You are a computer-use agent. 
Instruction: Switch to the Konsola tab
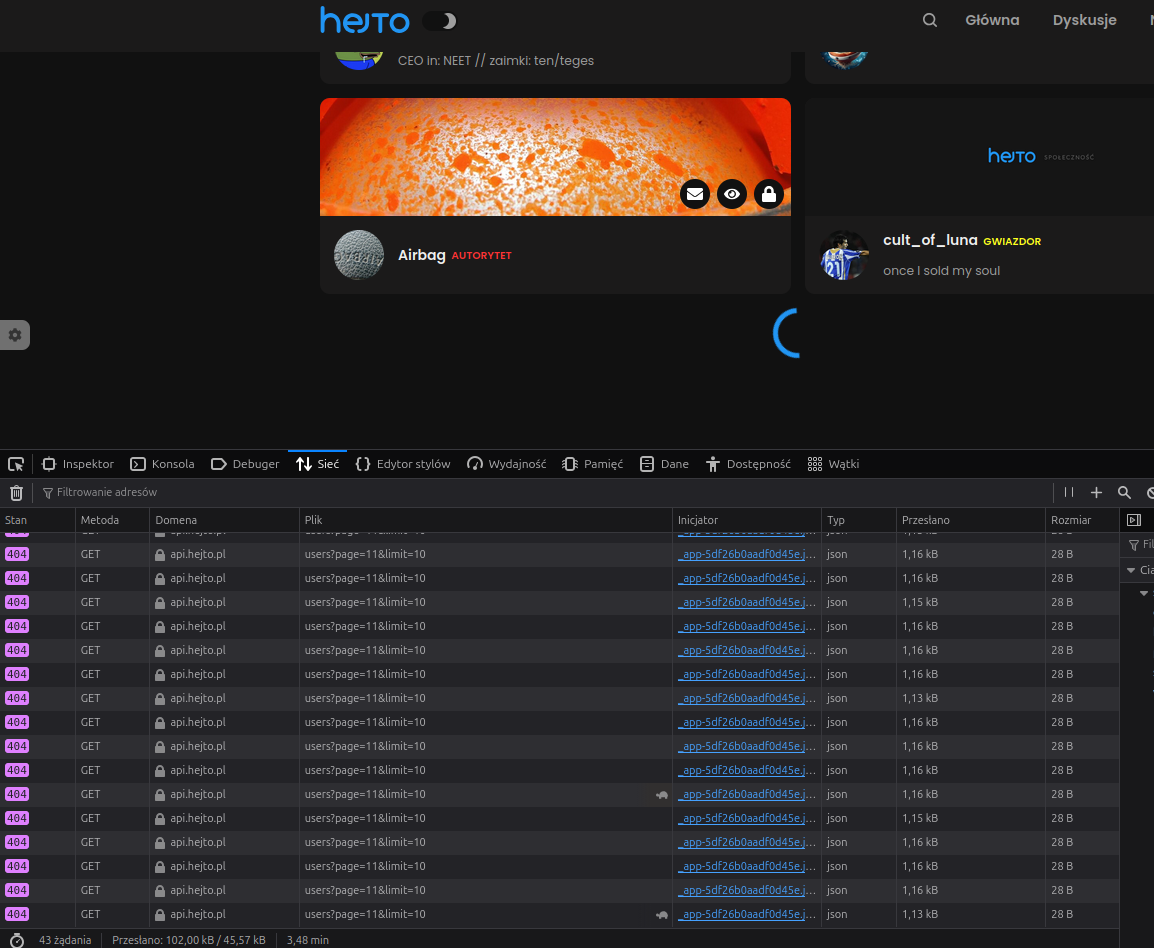pos(163,464)
